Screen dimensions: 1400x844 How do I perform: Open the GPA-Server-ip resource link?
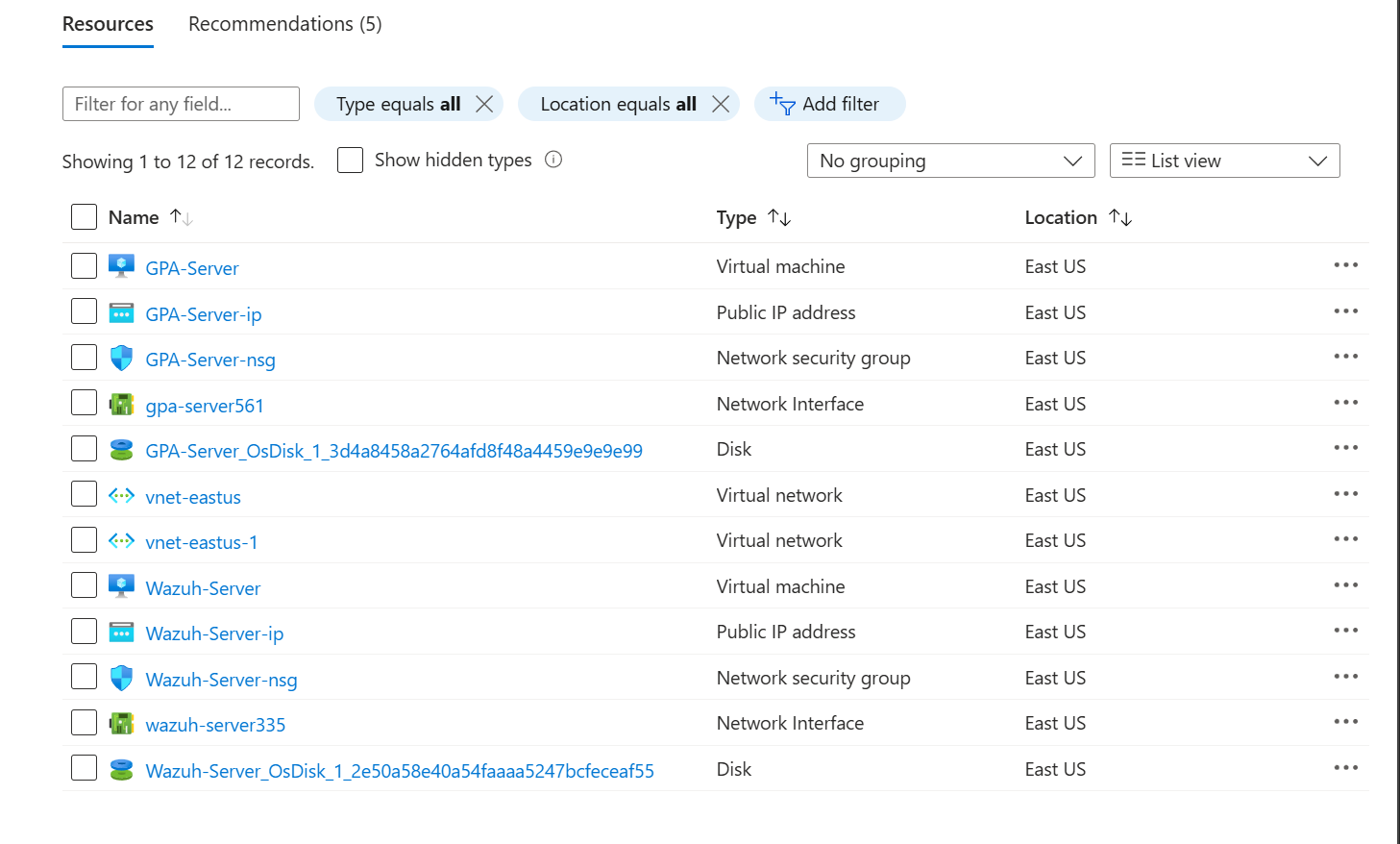[204, 314]
